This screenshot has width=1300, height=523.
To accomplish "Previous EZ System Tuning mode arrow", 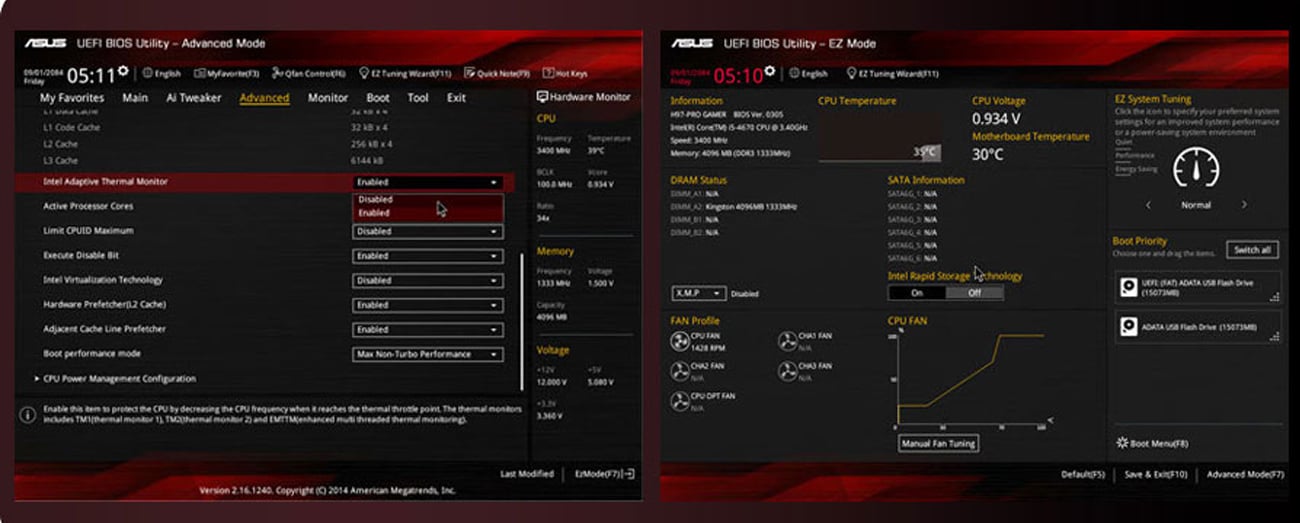I will click(1148, 205).
